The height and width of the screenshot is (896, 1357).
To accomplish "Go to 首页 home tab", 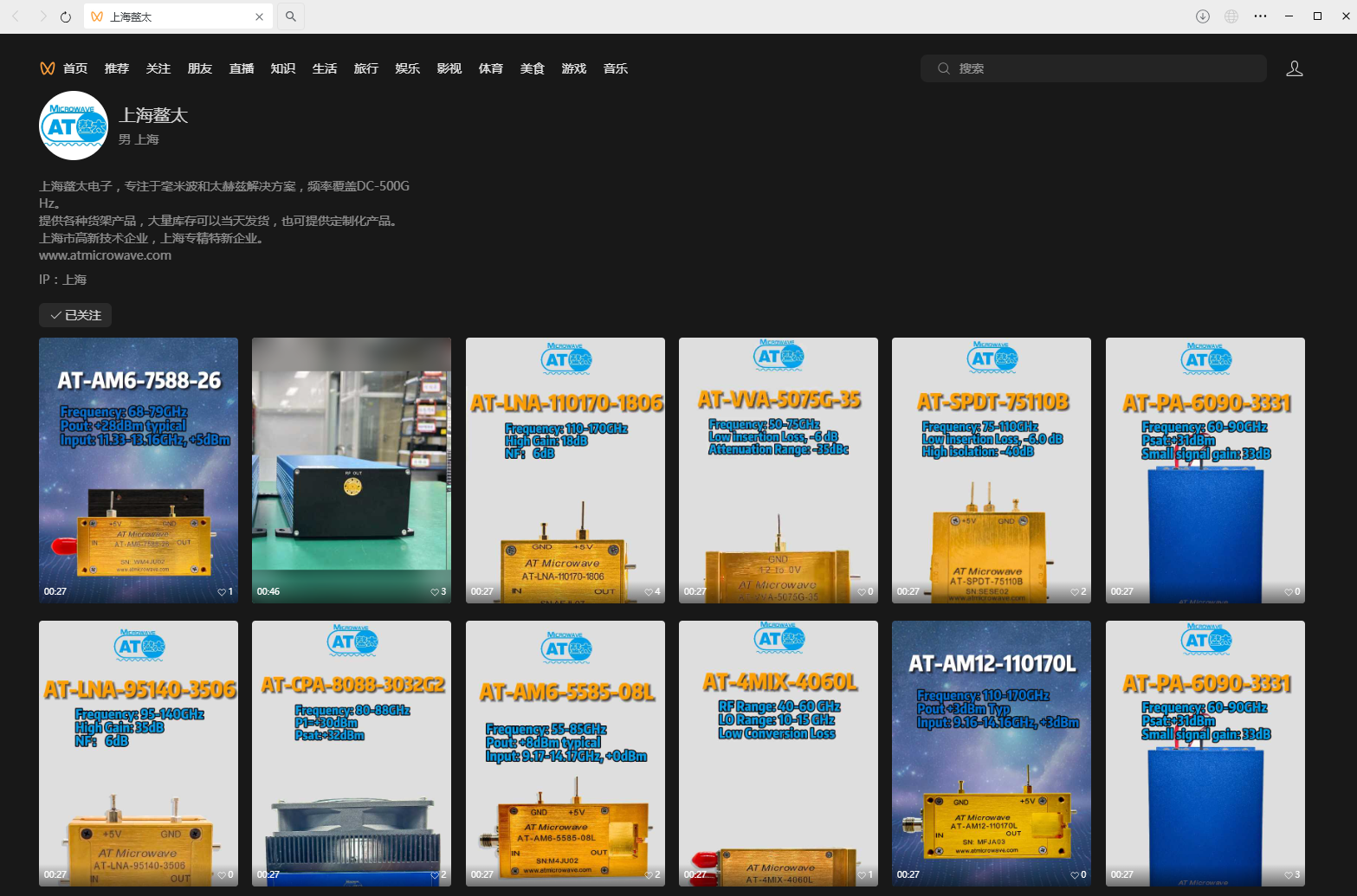I will [x=75, y=68].
